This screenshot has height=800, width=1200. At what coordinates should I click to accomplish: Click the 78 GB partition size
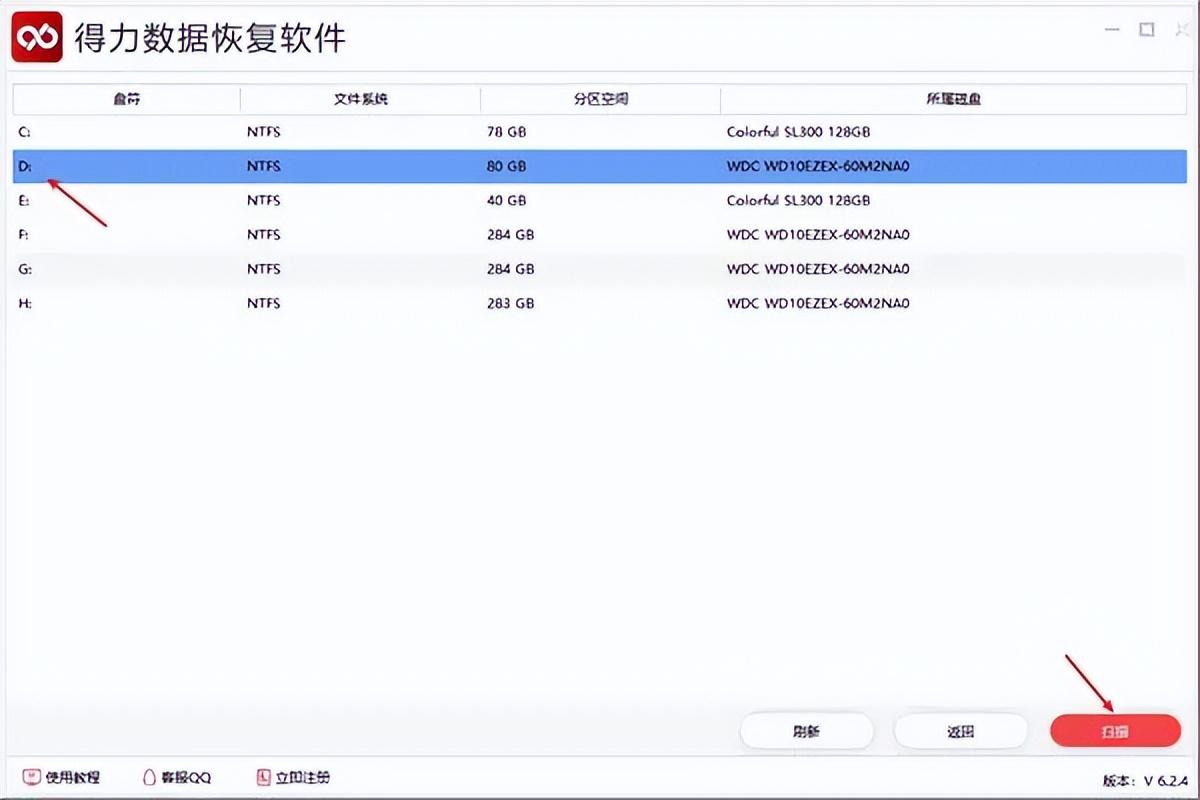tap(506, 132)
